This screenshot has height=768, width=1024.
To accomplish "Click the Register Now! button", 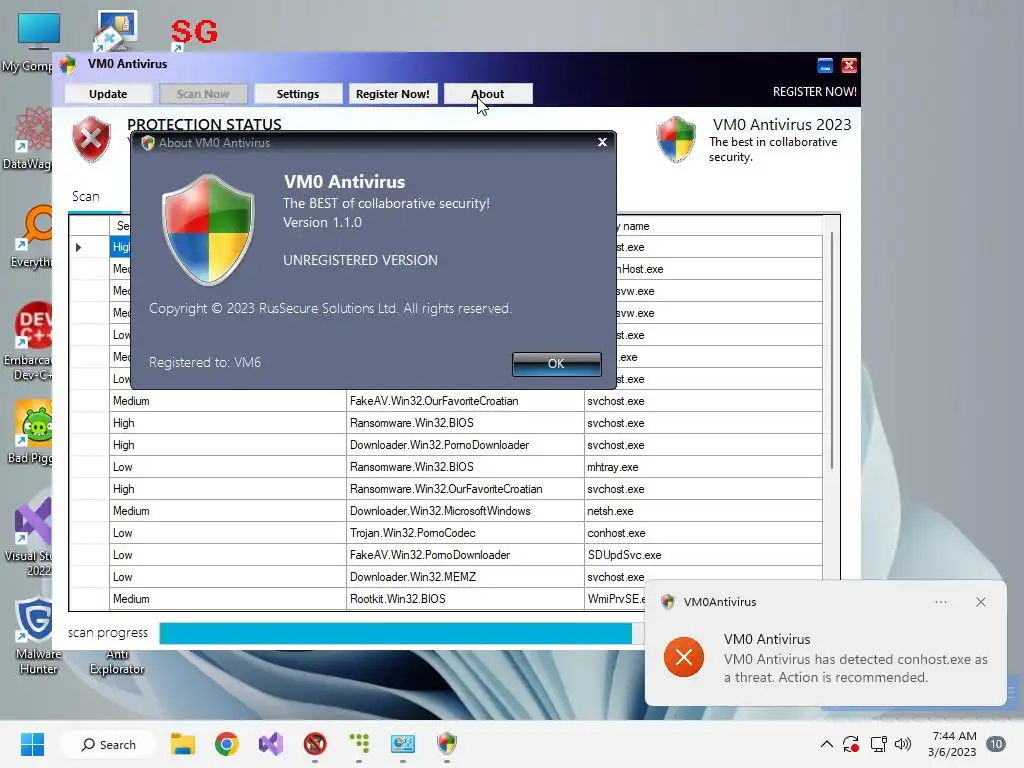I will (x=392, y=93).
